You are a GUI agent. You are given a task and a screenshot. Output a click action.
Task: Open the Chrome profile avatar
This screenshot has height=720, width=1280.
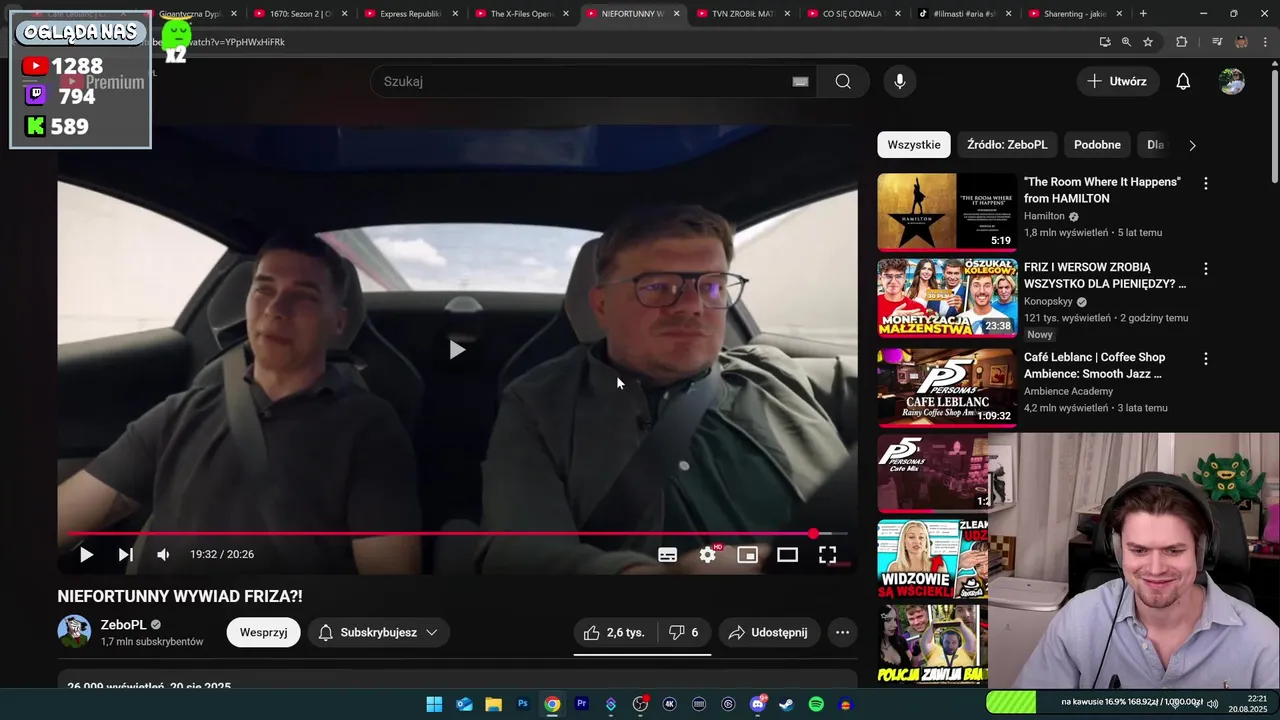tap(1241, 42)
